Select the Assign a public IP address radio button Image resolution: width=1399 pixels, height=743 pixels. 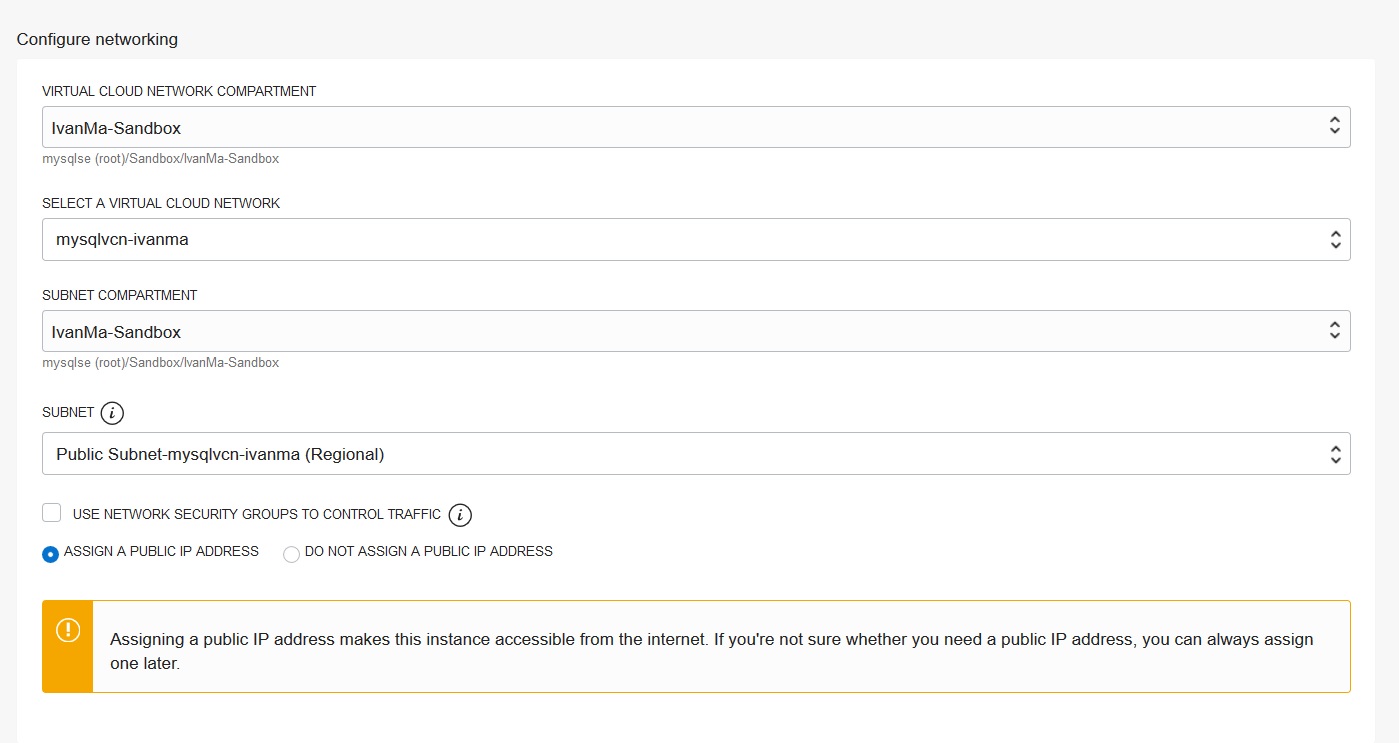50,554
